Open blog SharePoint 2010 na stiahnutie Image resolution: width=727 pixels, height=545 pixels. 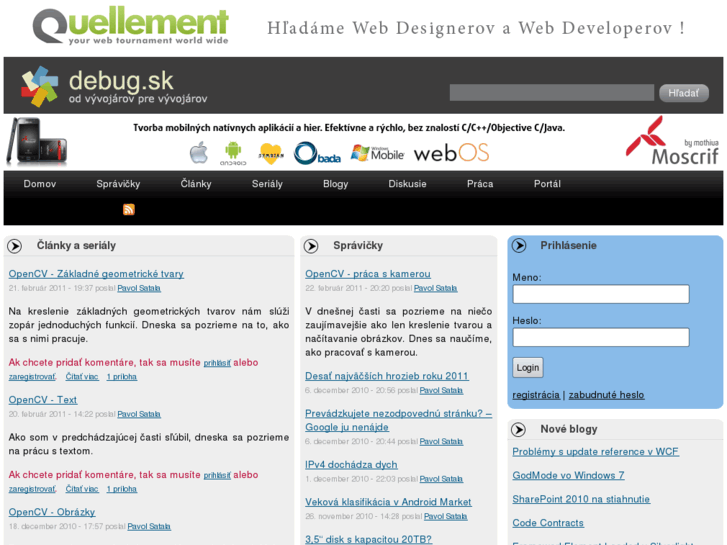[x=581, y=499]
